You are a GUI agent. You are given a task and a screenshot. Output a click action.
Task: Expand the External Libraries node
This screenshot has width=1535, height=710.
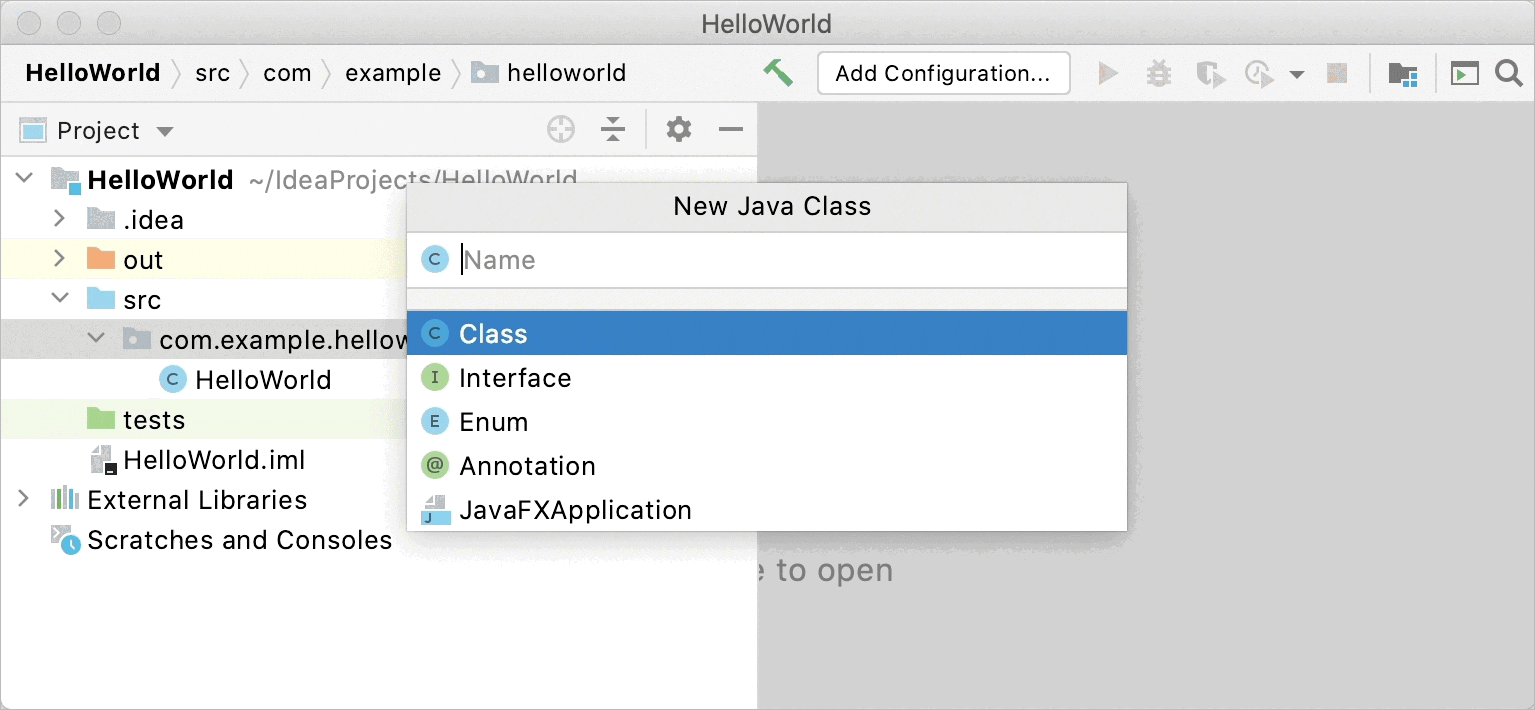pos(22,499)
